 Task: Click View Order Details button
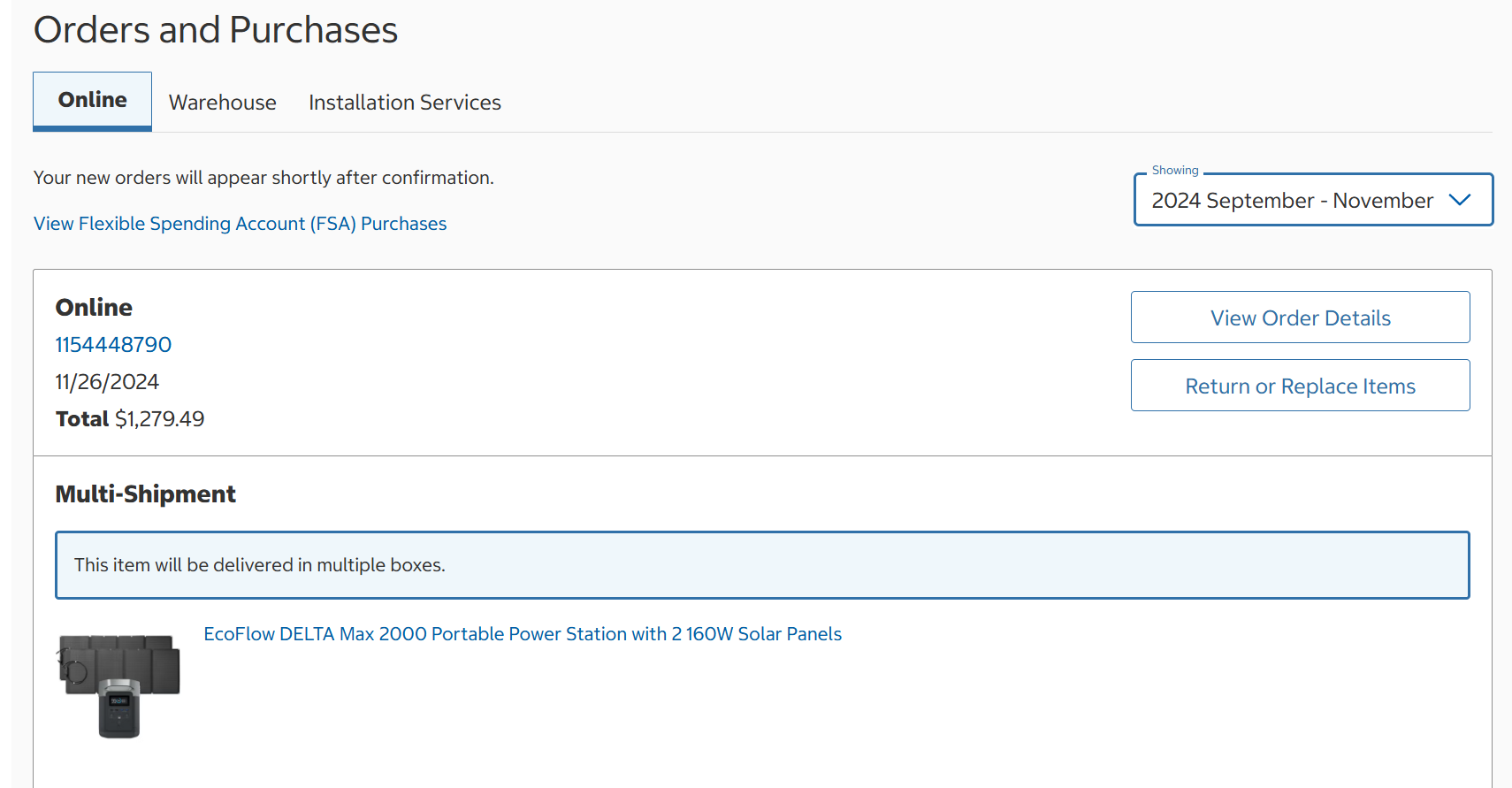click(x=1300, y=317)
